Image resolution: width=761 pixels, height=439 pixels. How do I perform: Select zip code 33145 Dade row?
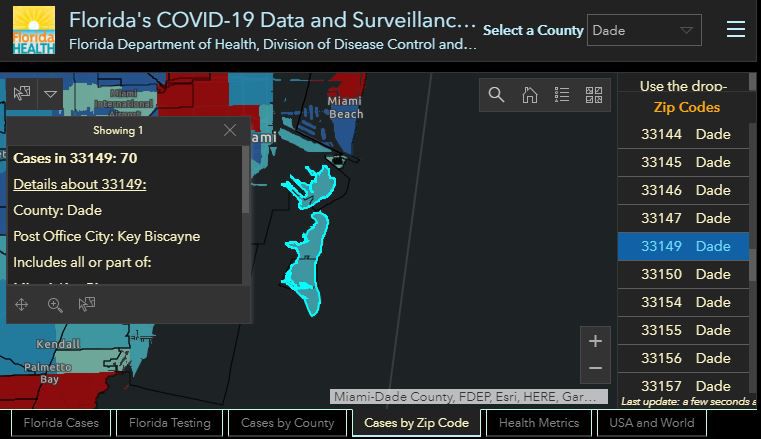click(683, 162)
